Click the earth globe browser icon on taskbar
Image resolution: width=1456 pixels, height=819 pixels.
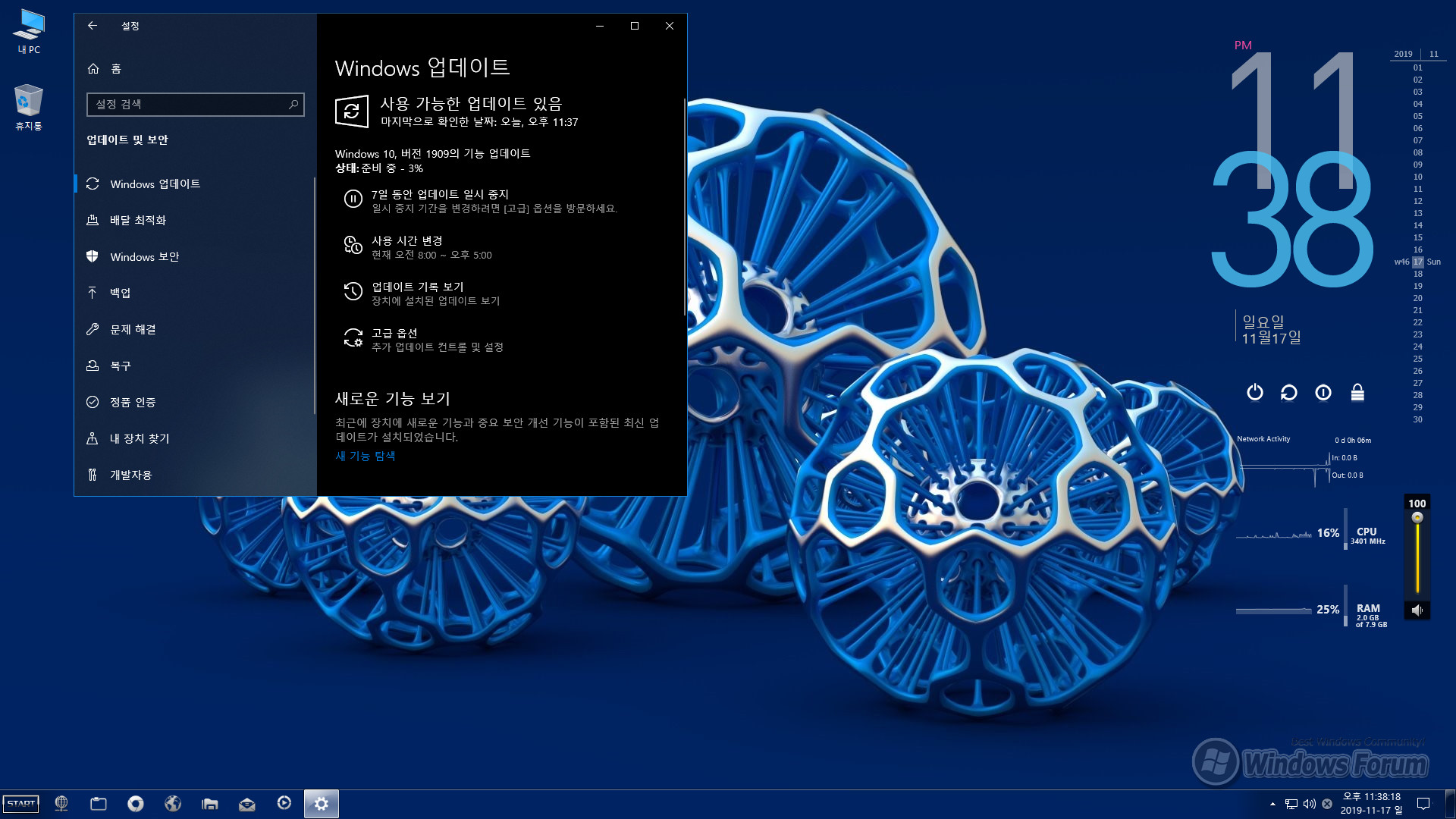173,804
